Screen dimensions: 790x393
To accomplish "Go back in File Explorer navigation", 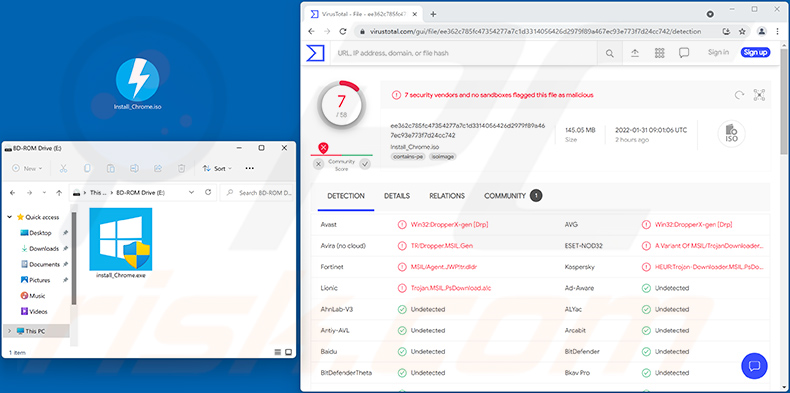I will point(13,192).
